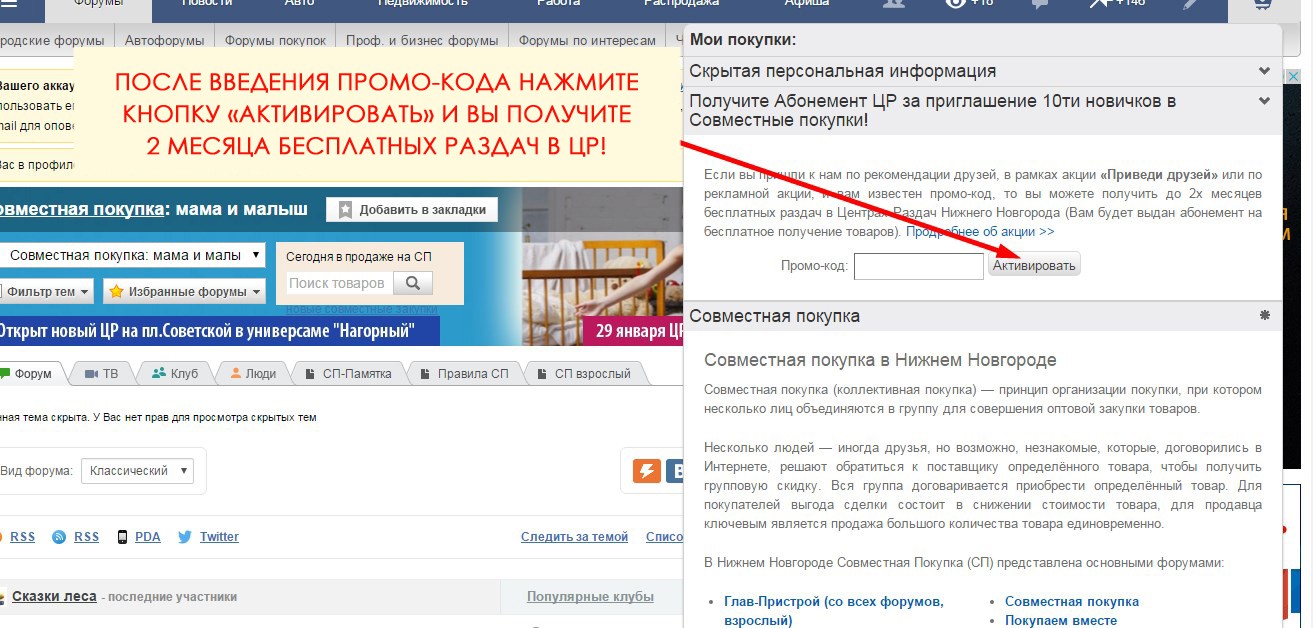Click the Совместная покупка heading link on forum banner
The width and height of the screenshot is (1313, 628).
click(81, 209)
